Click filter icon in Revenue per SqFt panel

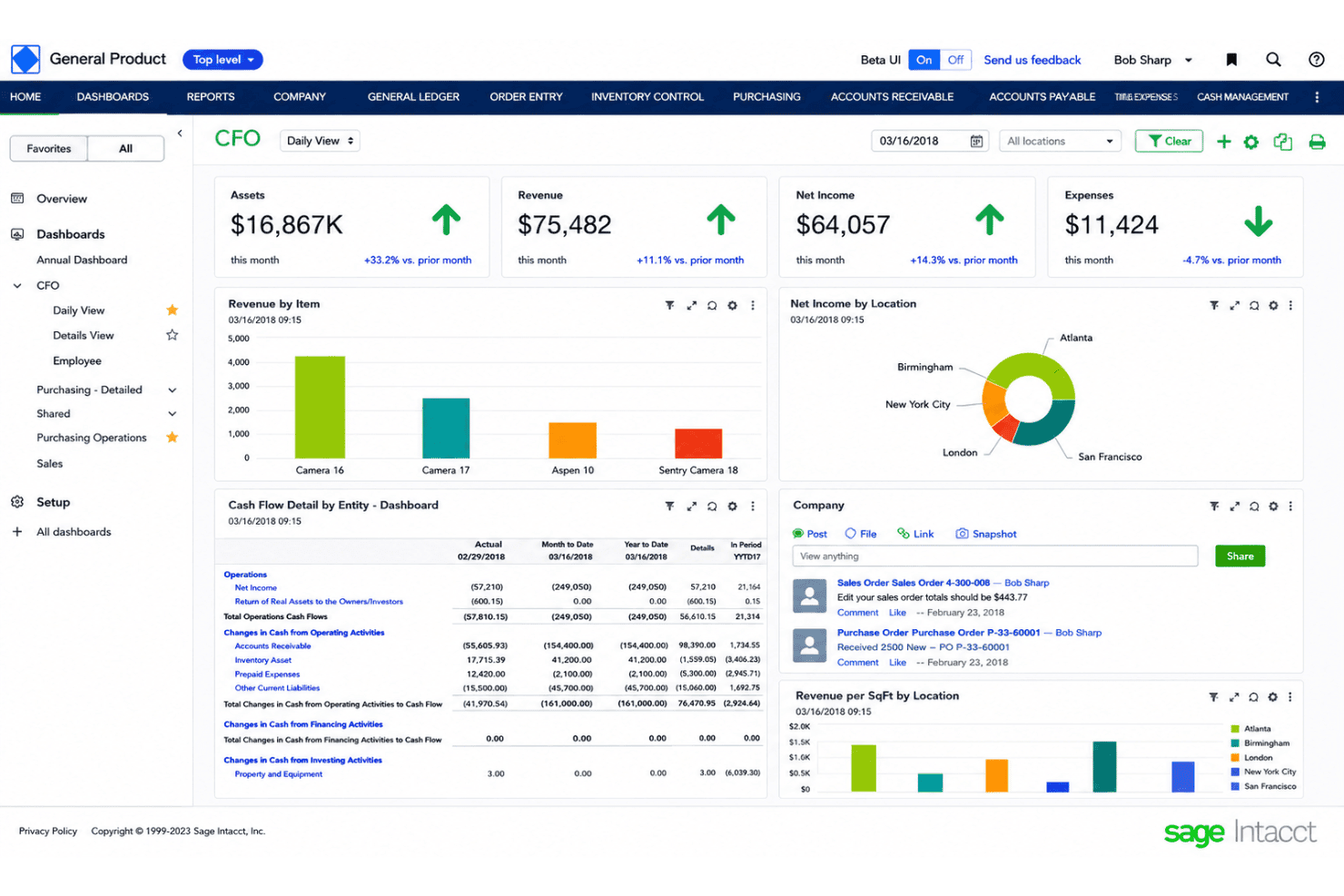click(1213, 697)
